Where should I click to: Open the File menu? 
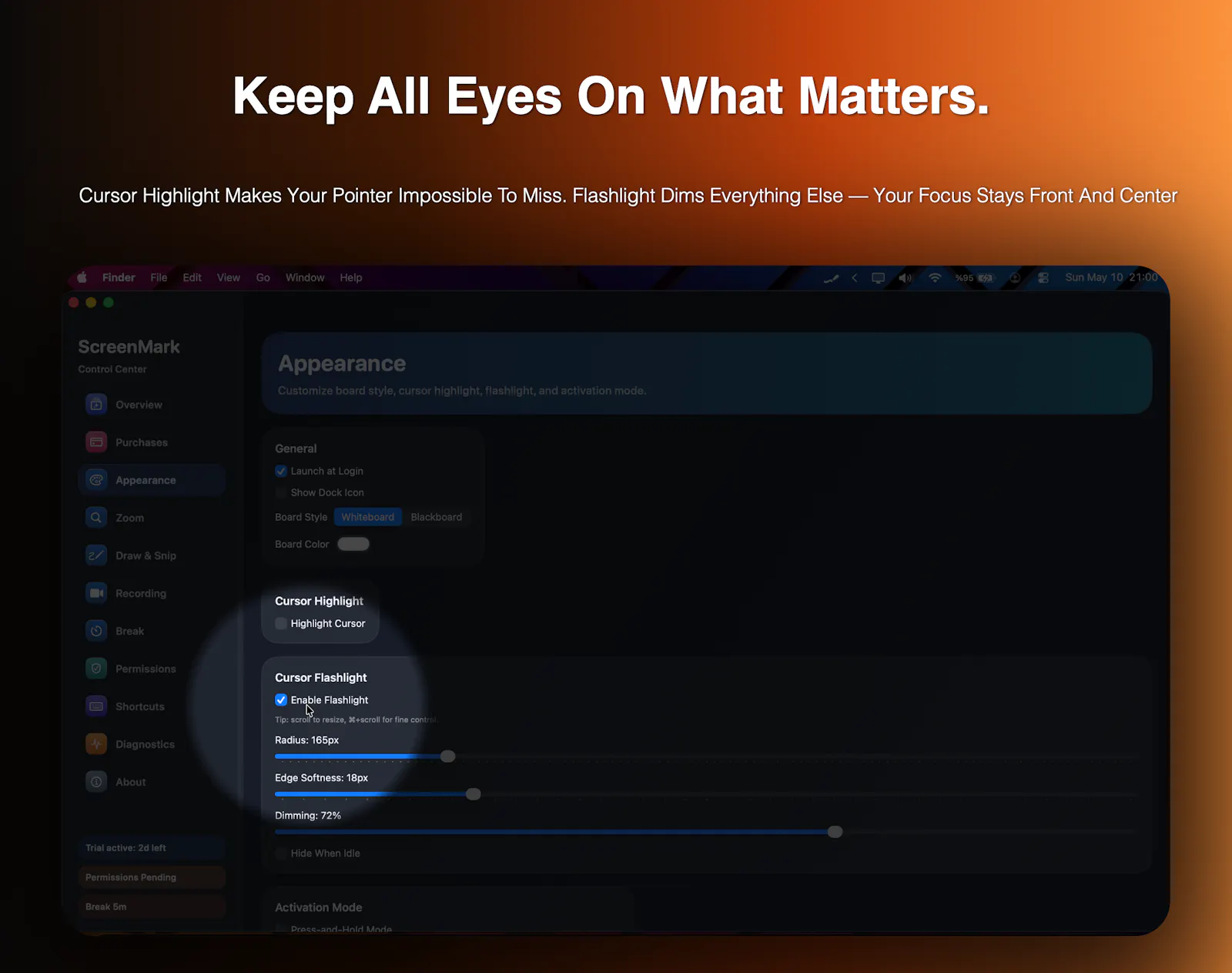click(159, 277)
